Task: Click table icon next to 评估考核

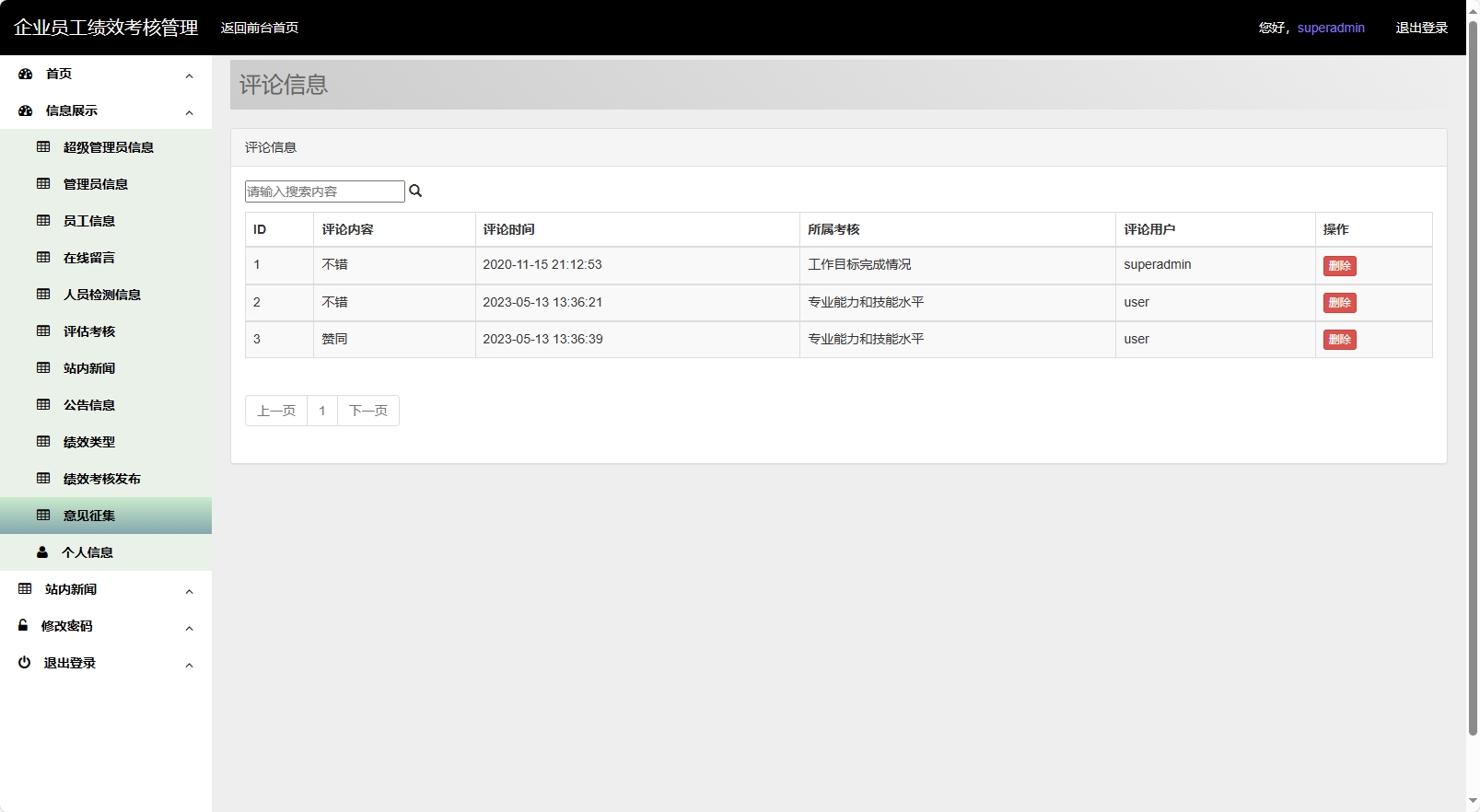Action: click(x=43, y=331)
